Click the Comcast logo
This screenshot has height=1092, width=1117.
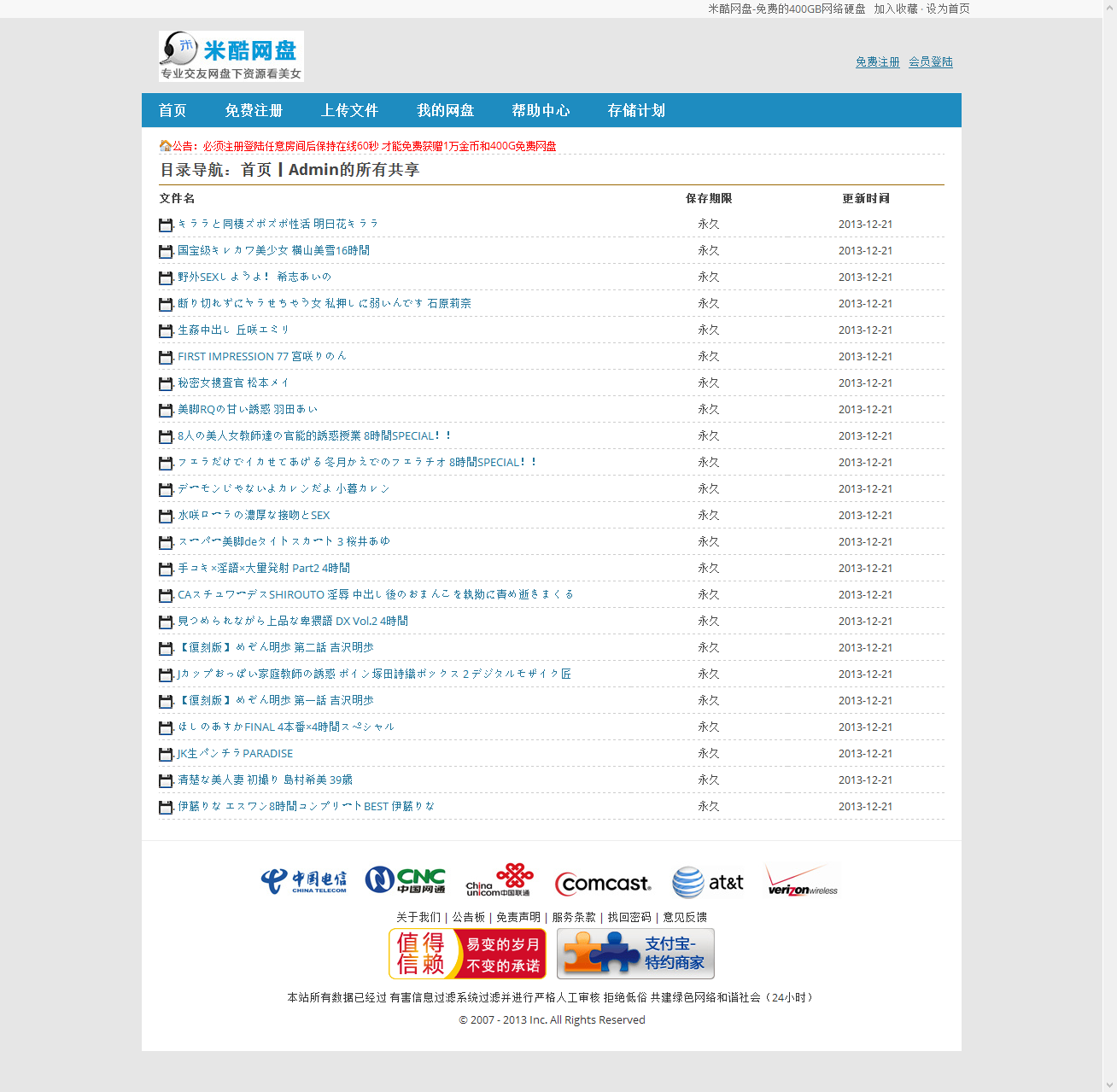click(x=603, y=883)
